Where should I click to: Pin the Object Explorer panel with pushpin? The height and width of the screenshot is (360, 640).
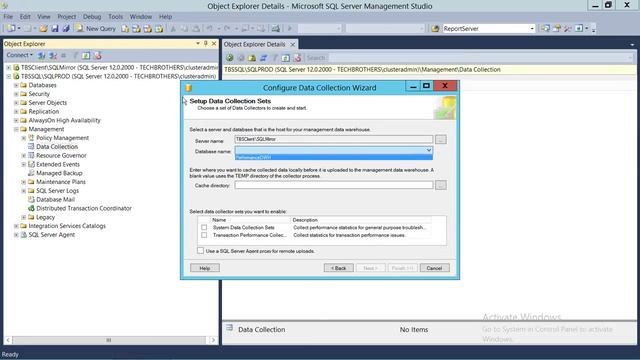coord(206,43)
